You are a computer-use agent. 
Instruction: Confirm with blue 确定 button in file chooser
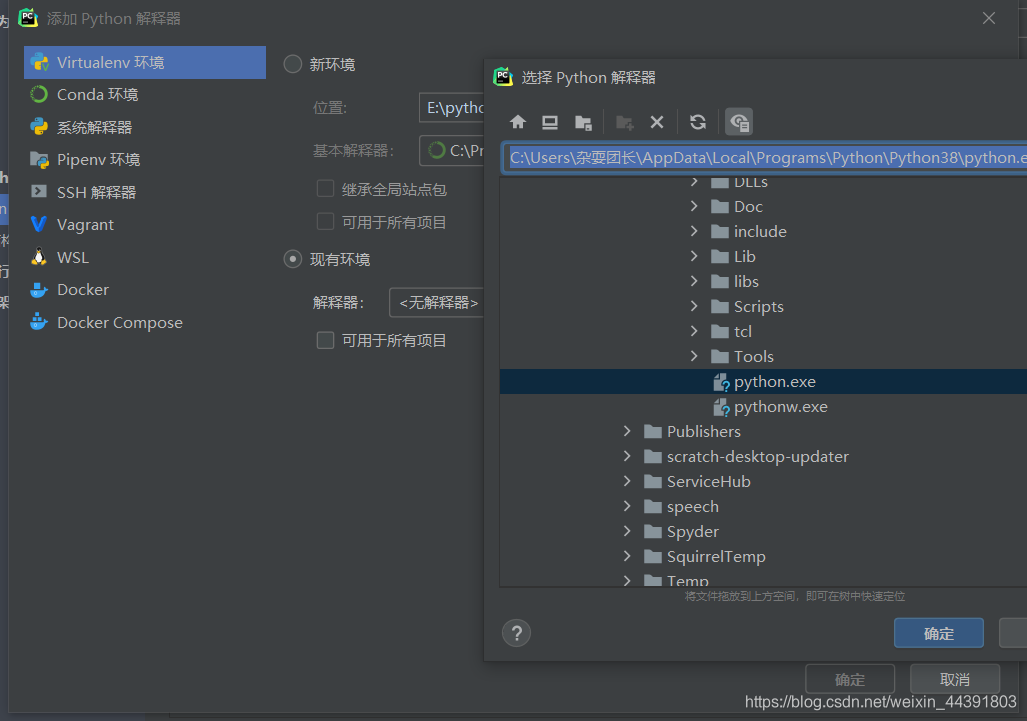pyautogui.click(x=939, y=633)
